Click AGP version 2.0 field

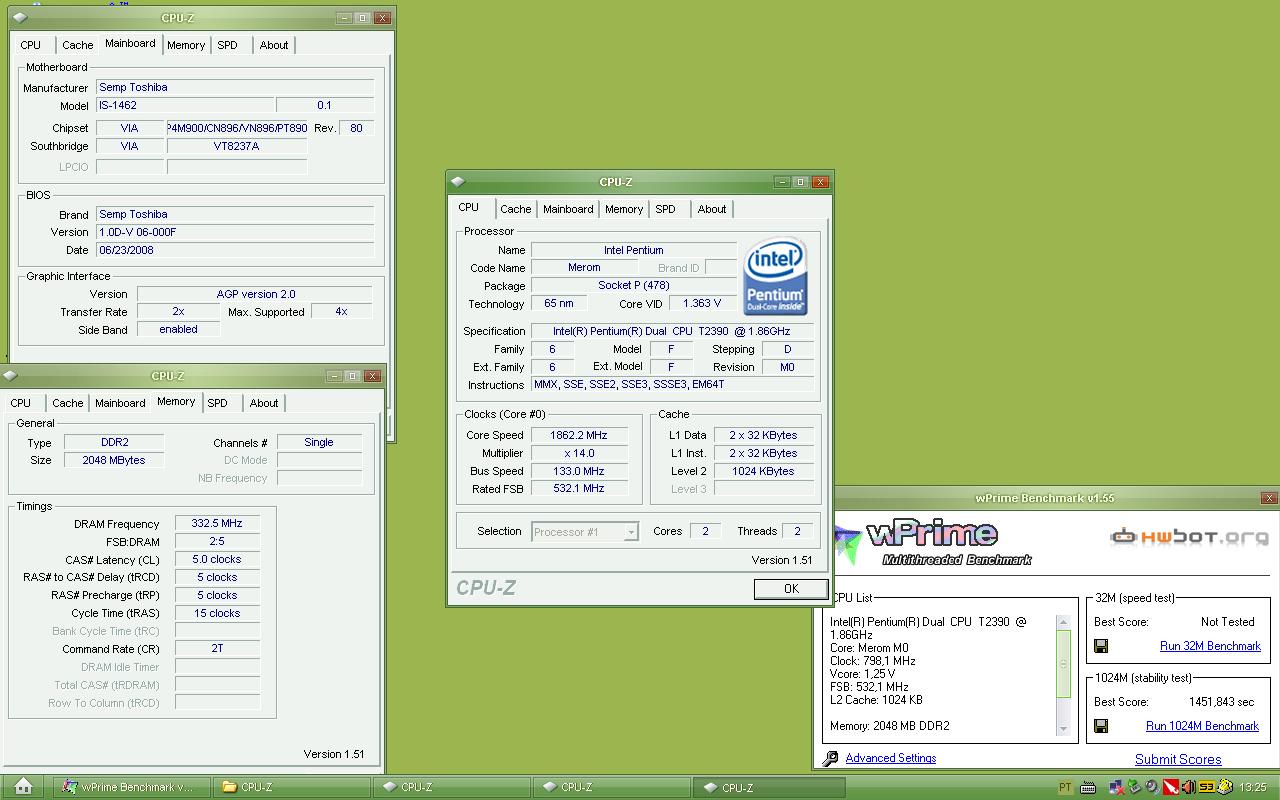255,294
